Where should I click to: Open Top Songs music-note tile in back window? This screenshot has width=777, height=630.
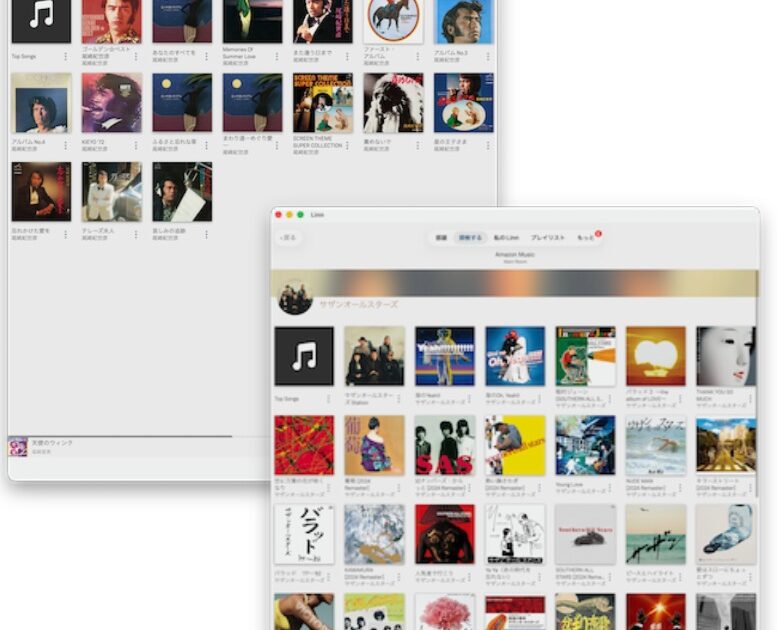(41, 20)
